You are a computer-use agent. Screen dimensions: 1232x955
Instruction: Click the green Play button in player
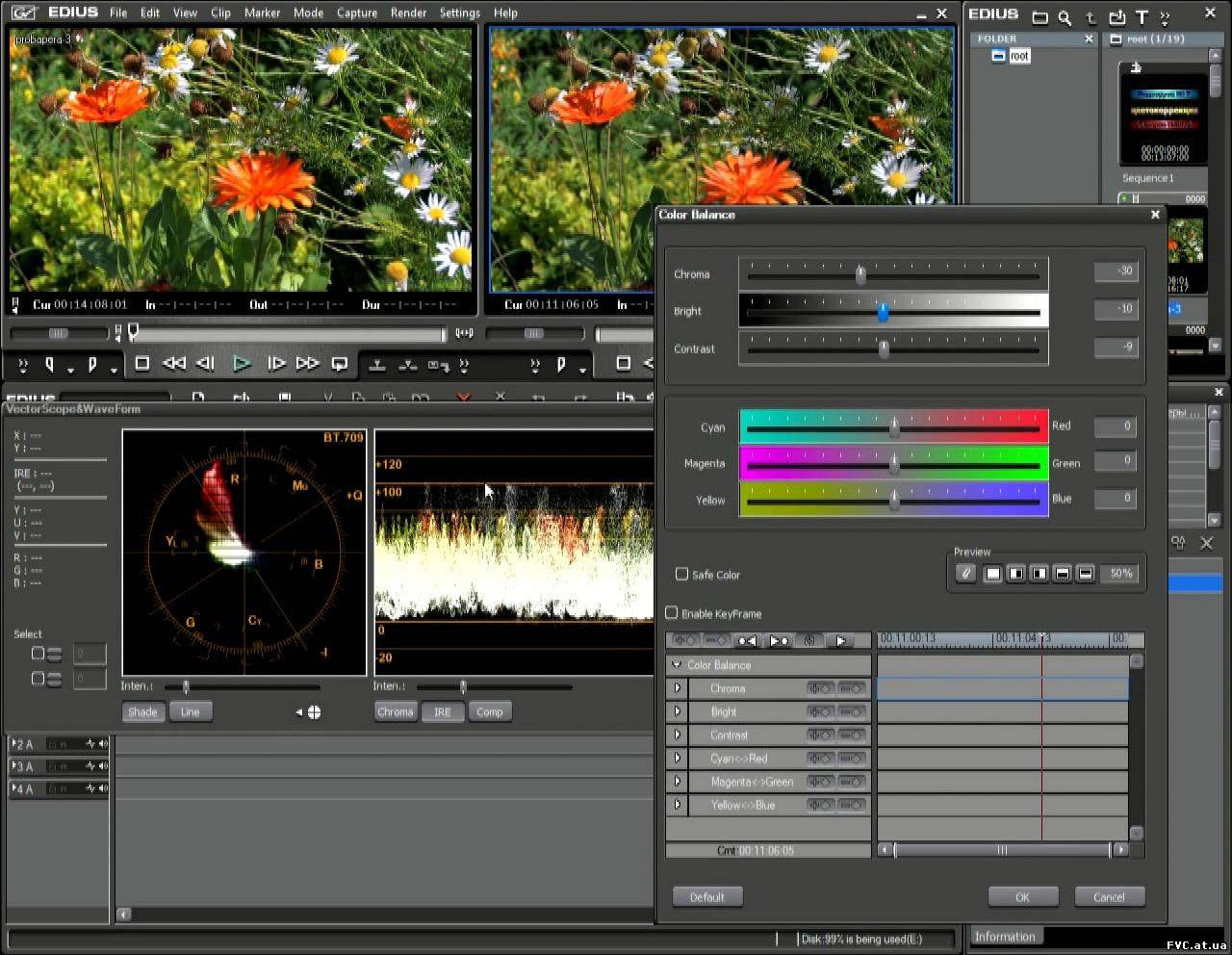(x=242, y=364)
